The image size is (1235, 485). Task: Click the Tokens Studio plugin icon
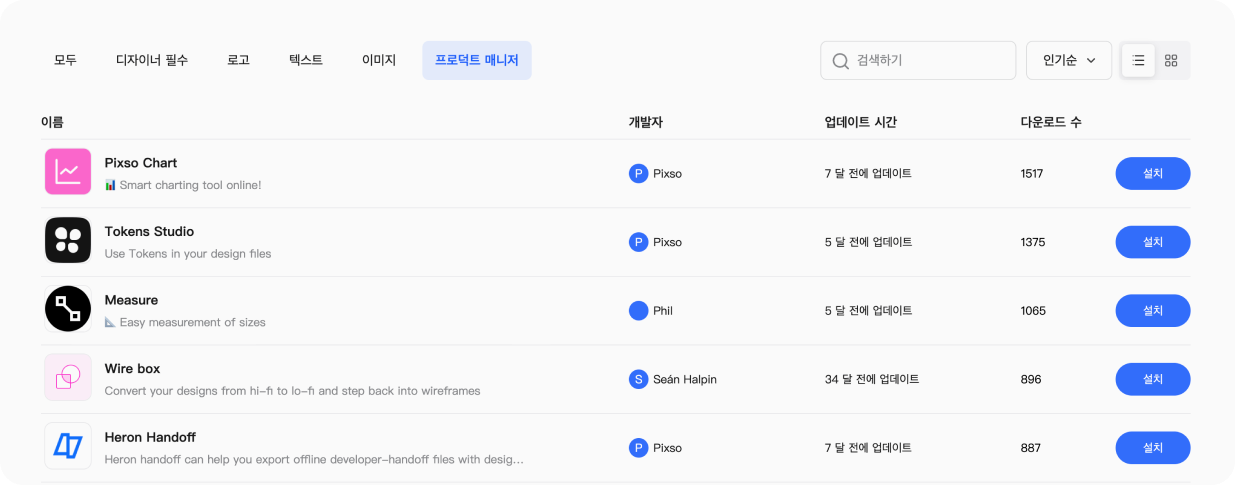click(68, 240)
